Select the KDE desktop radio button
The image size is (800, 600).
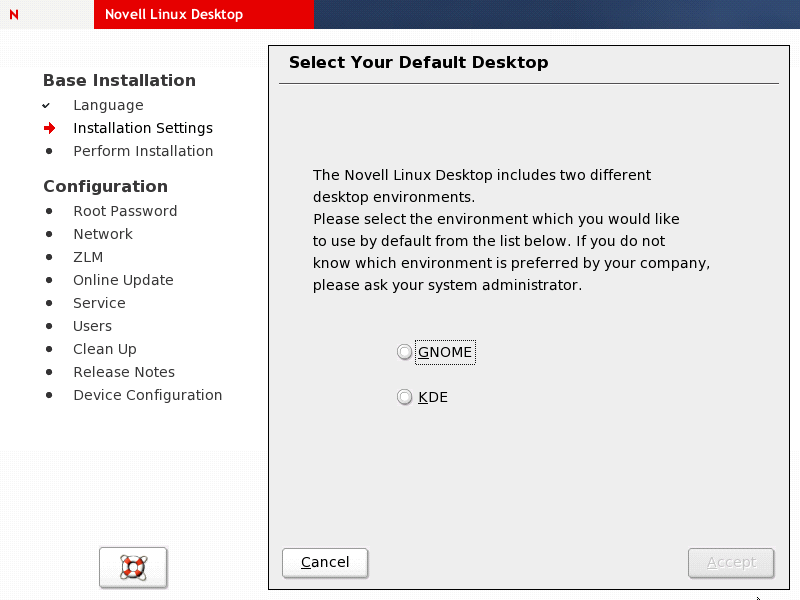click(404, 397)
